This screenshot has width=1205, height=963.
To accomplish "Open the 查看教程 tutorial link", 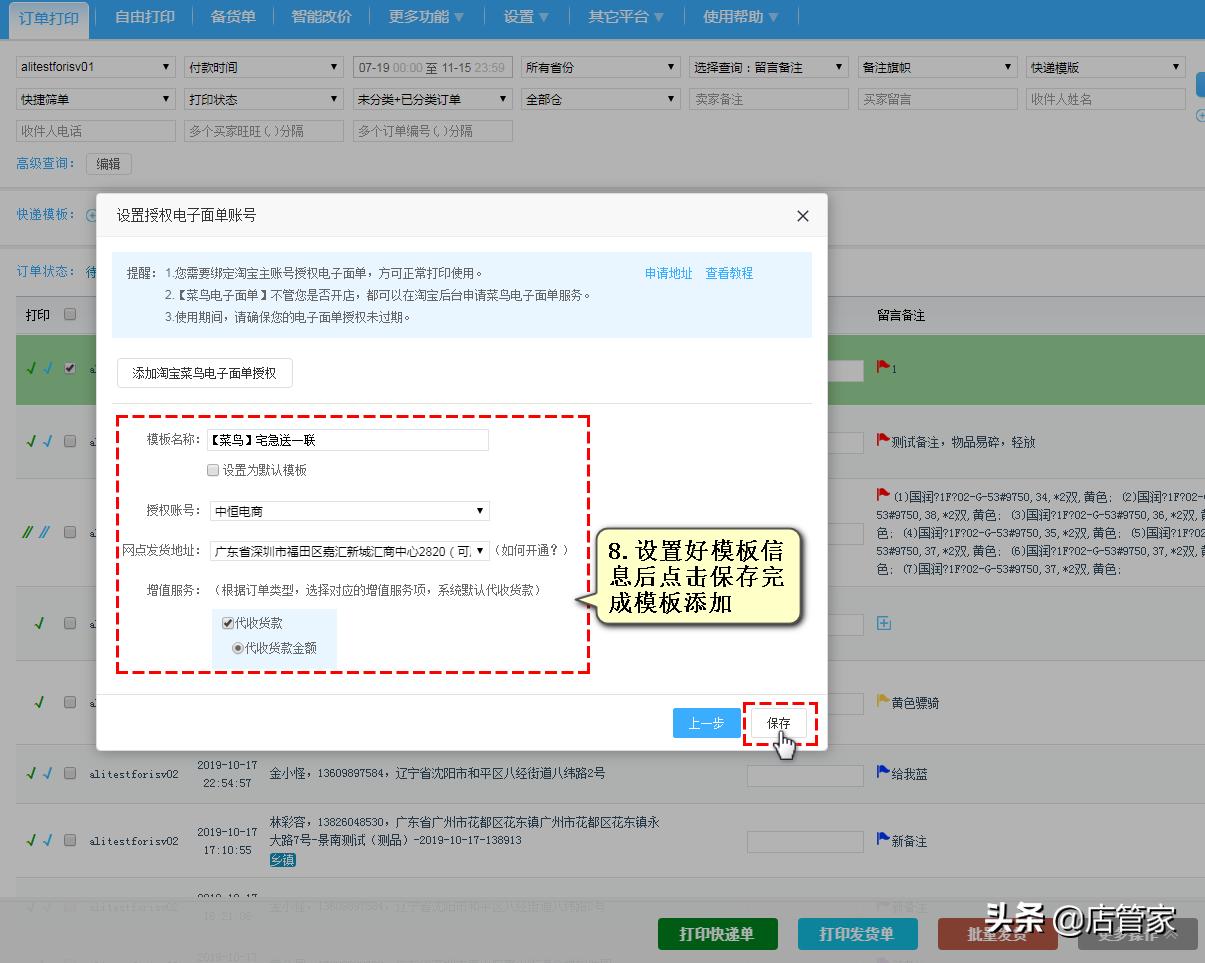I will pos(729,272).
